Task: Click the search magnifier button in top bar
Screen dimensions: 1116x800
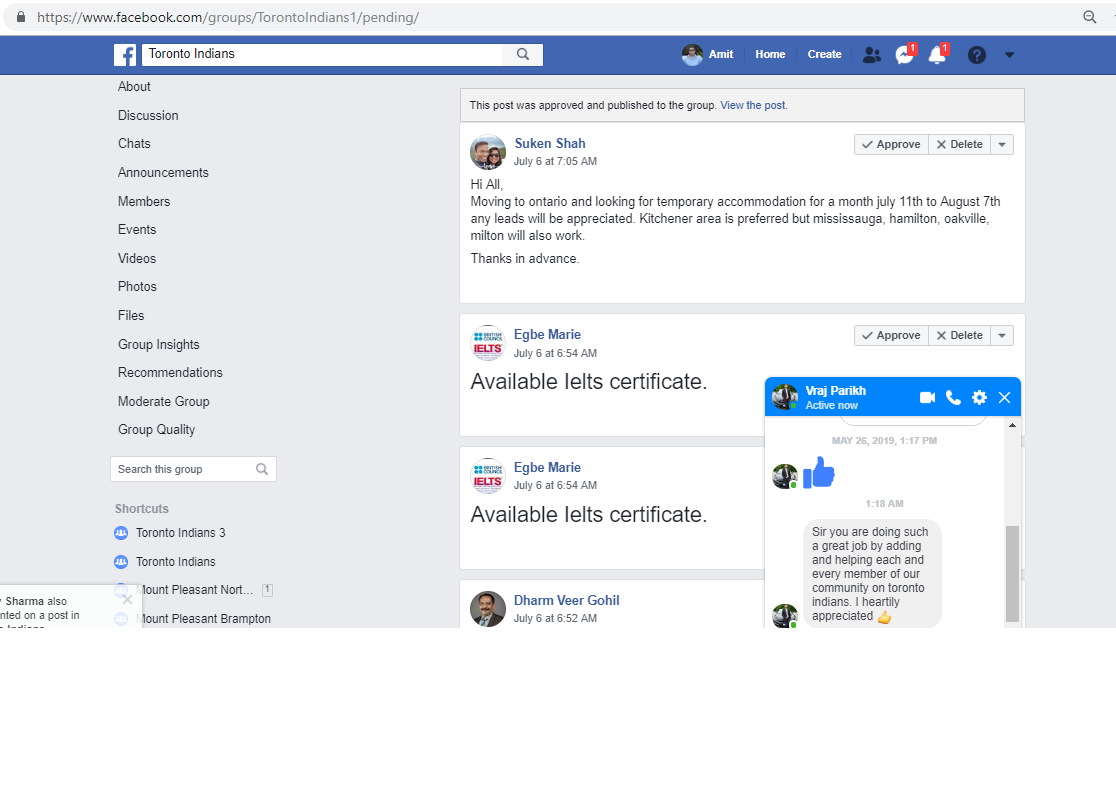Action: coord(523,55)
